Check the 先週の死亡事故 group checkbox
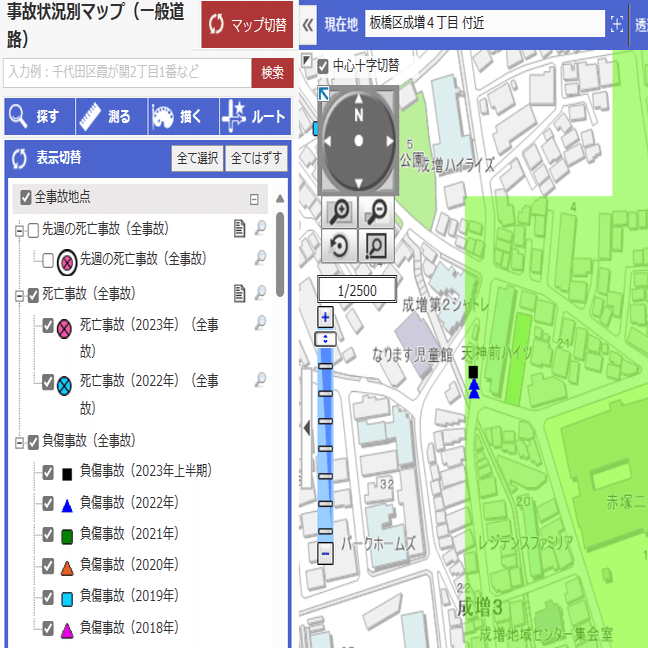Viewport: 648px width, 648px height. 33,230
